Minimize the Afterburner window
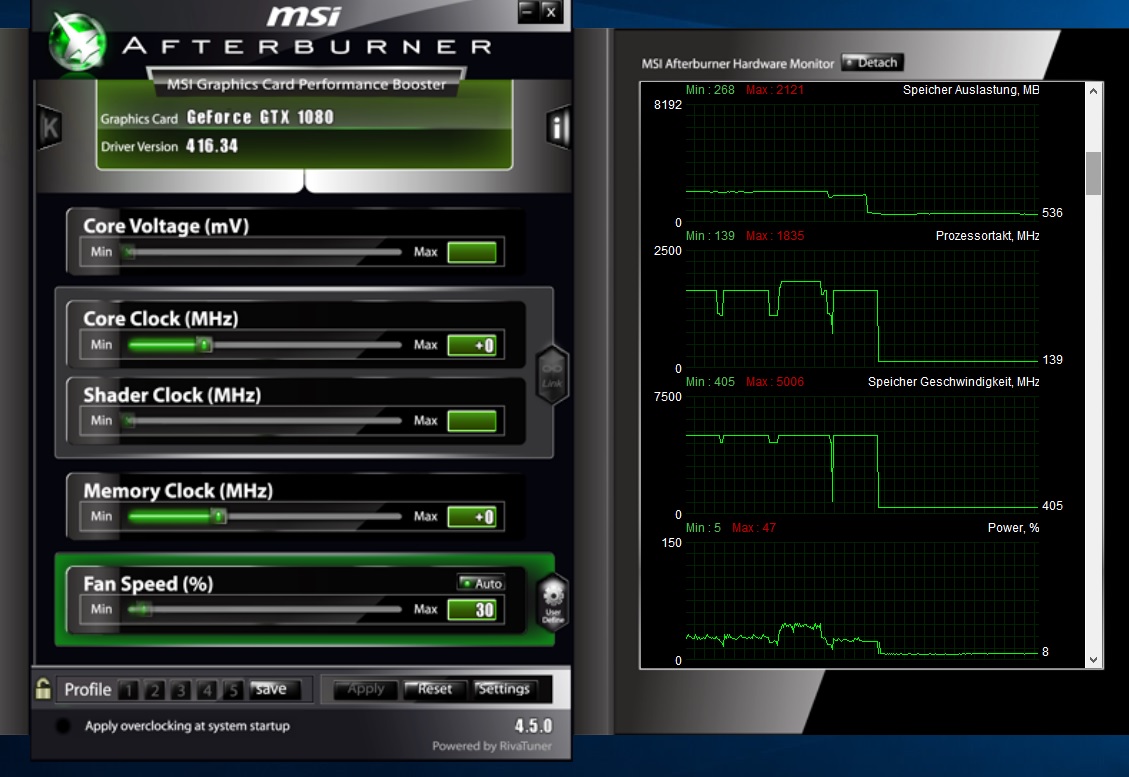 (528, 12)
